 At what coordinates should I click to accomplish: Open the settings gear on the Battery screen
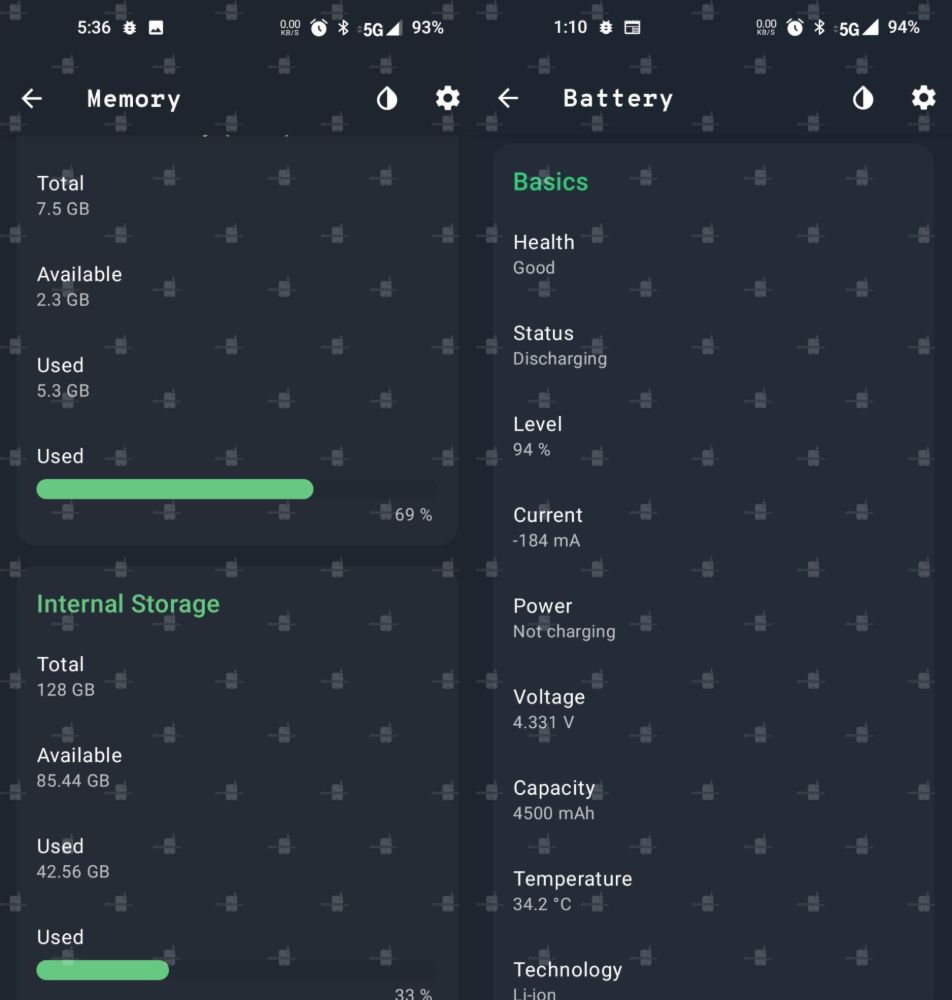point(923,98)
